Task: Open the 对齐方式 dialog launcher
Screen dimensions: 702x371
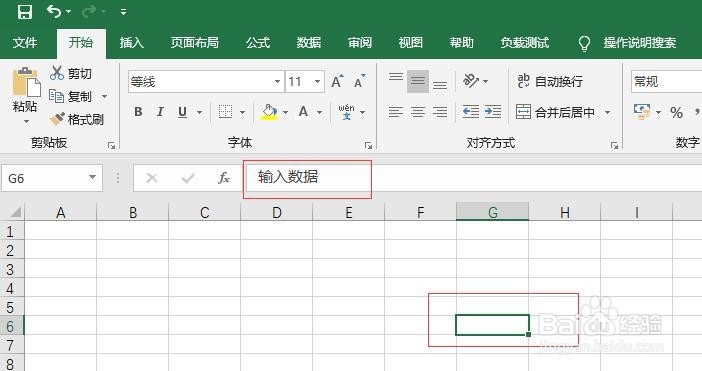Action: point(614,145)
